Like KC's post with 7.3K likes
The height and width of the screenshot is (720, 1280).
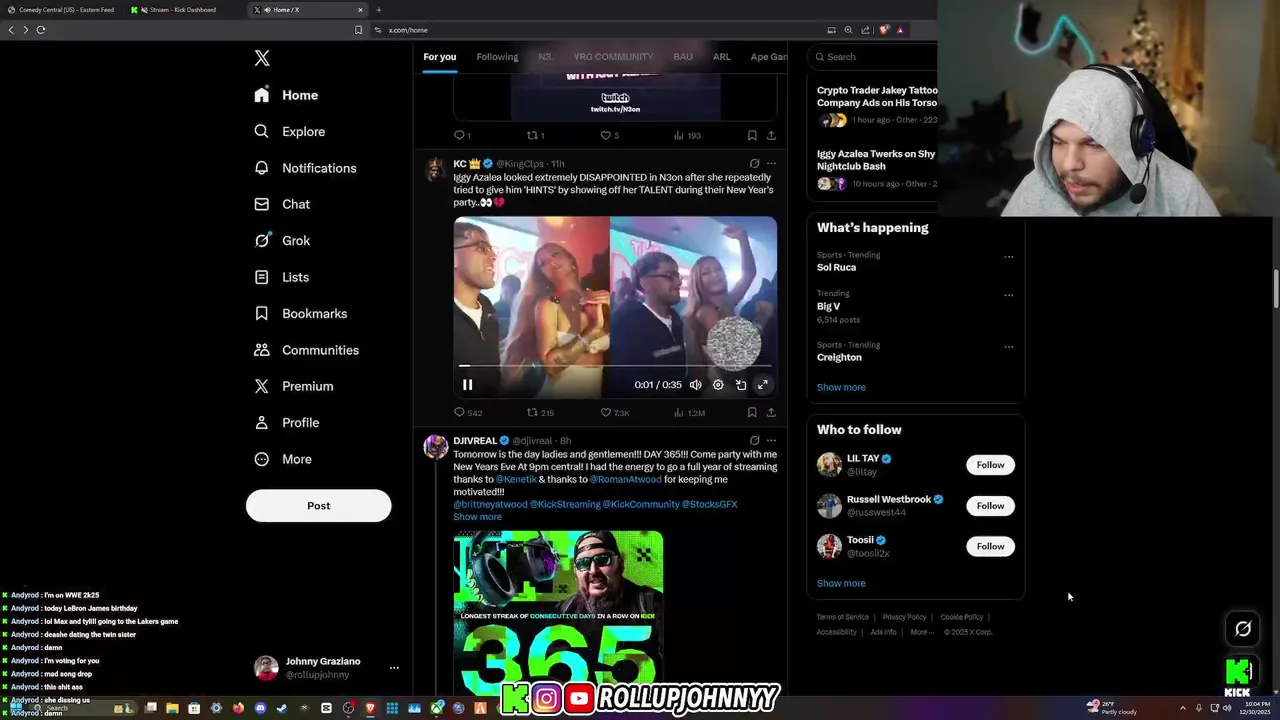(x=614, y=412)
